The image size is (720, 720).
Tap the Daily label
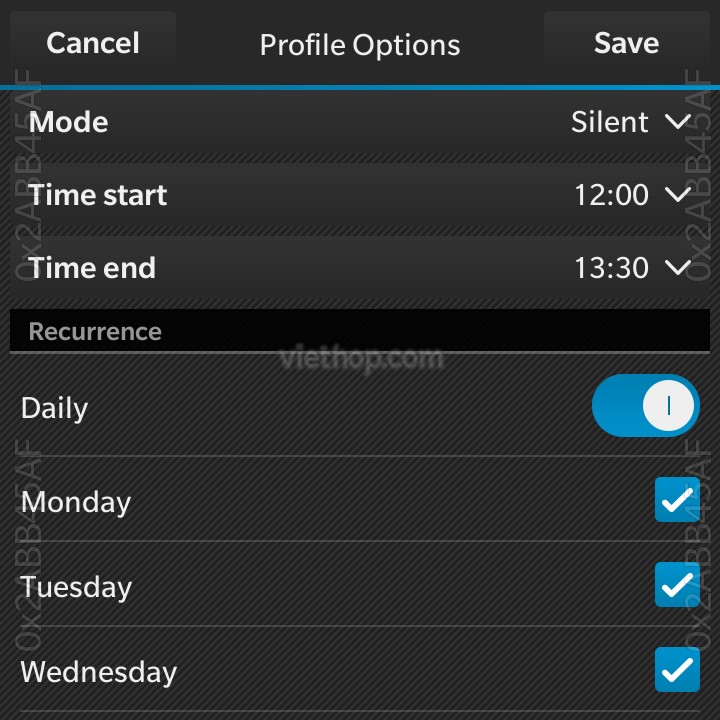tap(54, 408)
